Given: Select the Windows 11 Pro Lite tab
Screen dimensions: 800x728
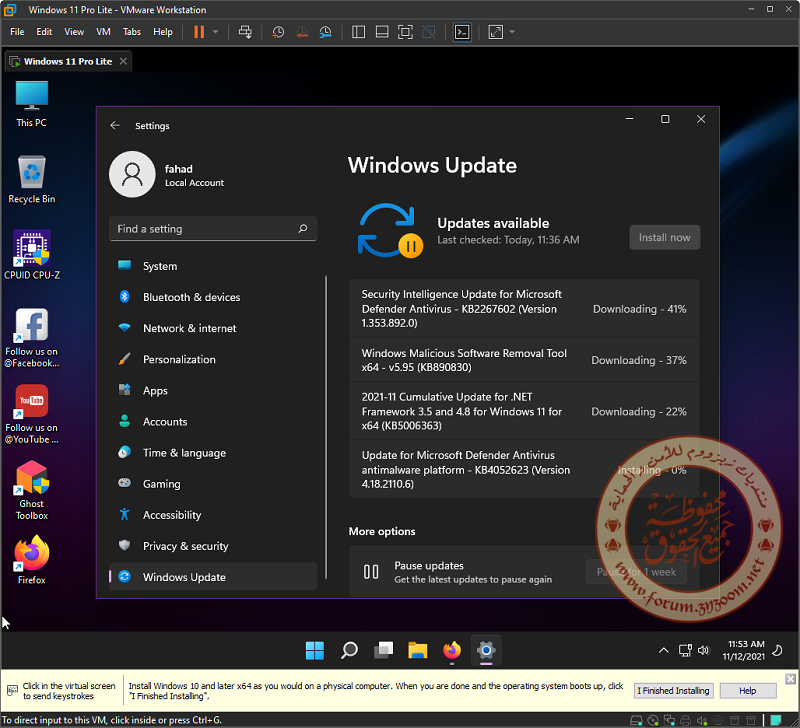Looking at the screenshot, I should (x=68, y=61).
